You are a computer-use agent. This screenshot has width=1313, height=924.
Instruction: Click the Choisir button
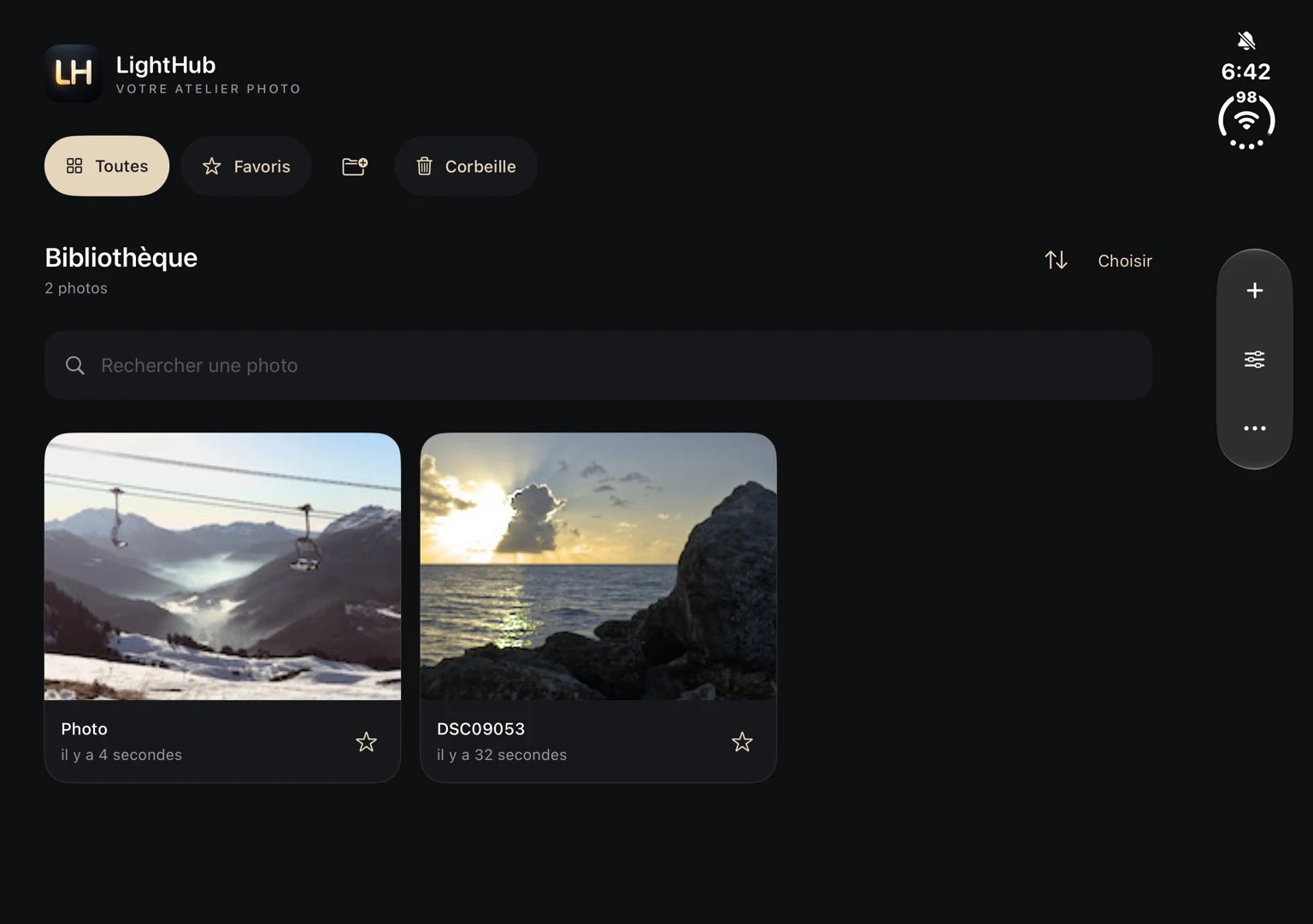[x=1125, y=261]
